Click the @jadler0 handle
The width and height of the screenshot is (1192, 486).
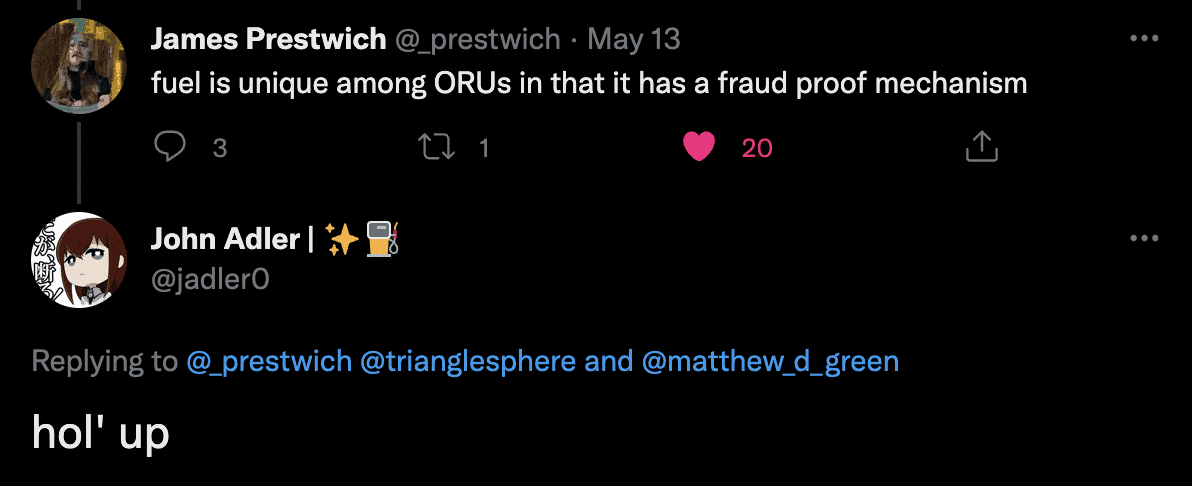coord(210,280)
